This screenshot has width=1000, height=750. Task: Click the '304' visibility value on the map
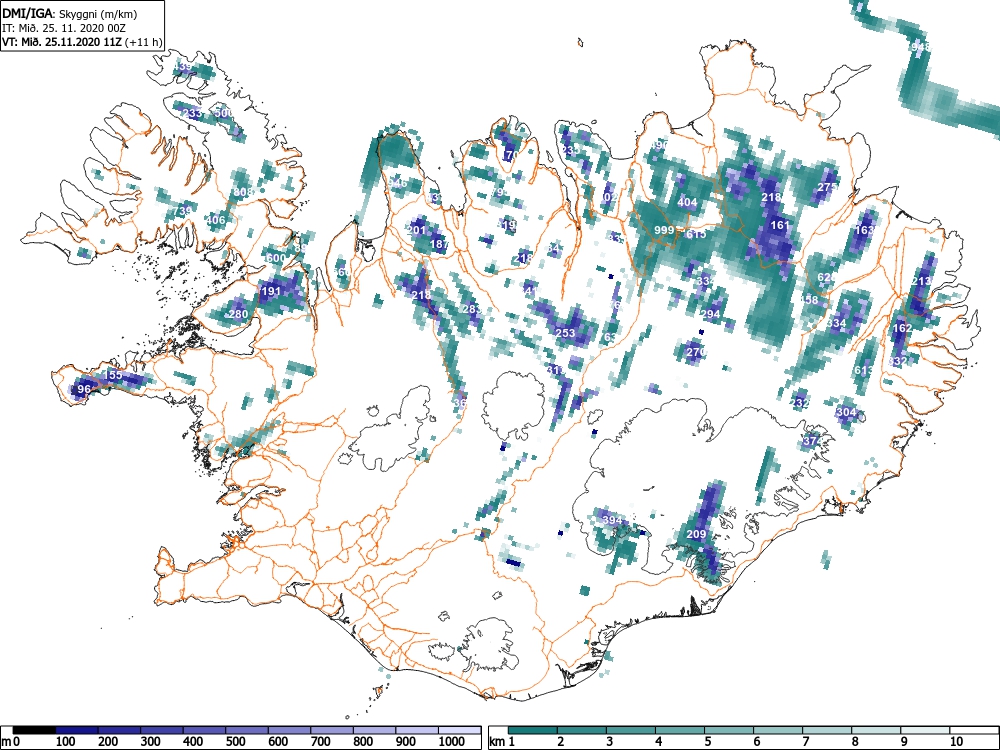tap(846, 412)
